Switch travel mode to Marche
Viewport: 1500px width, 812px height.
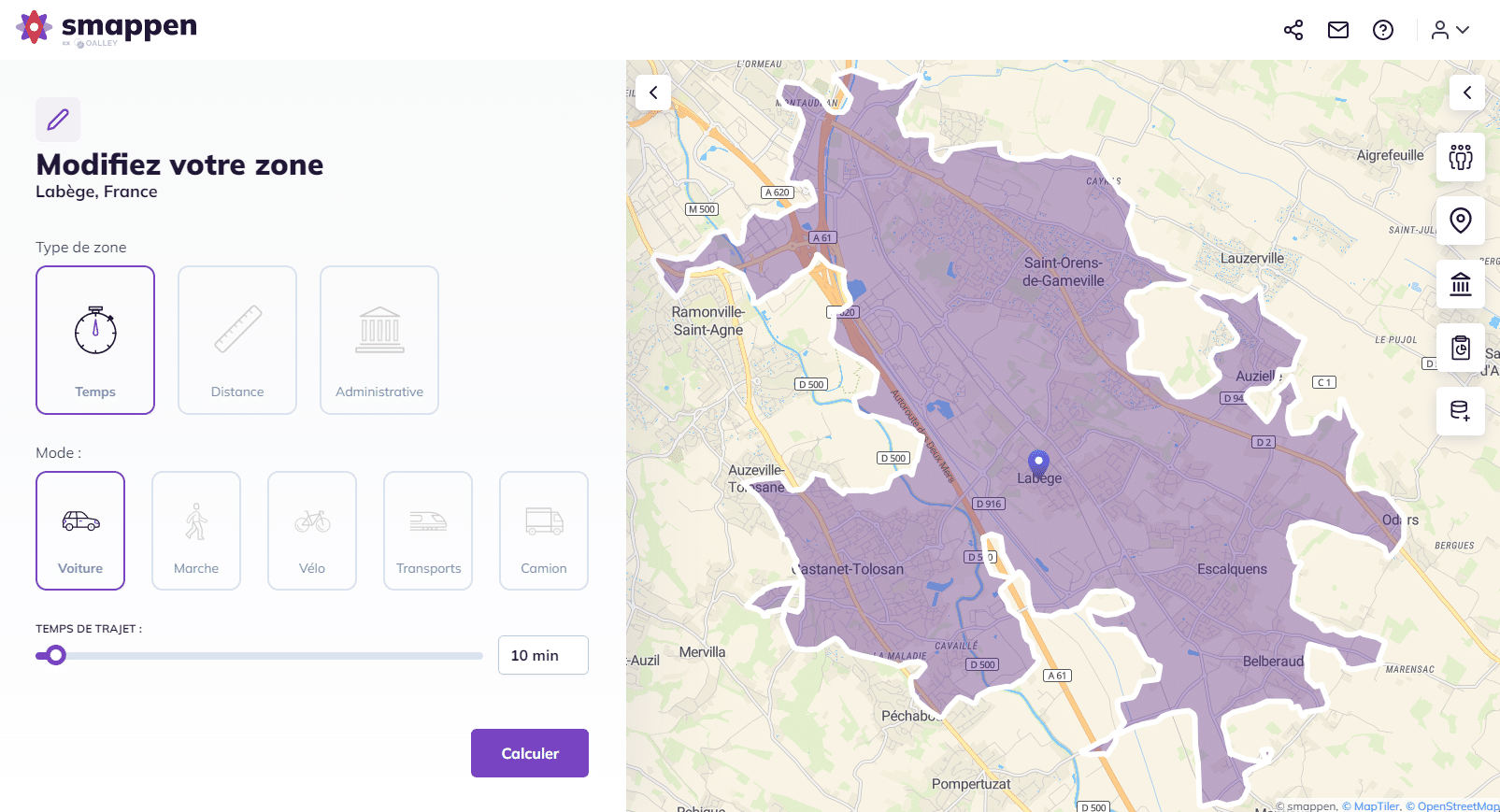coord(196,531)
